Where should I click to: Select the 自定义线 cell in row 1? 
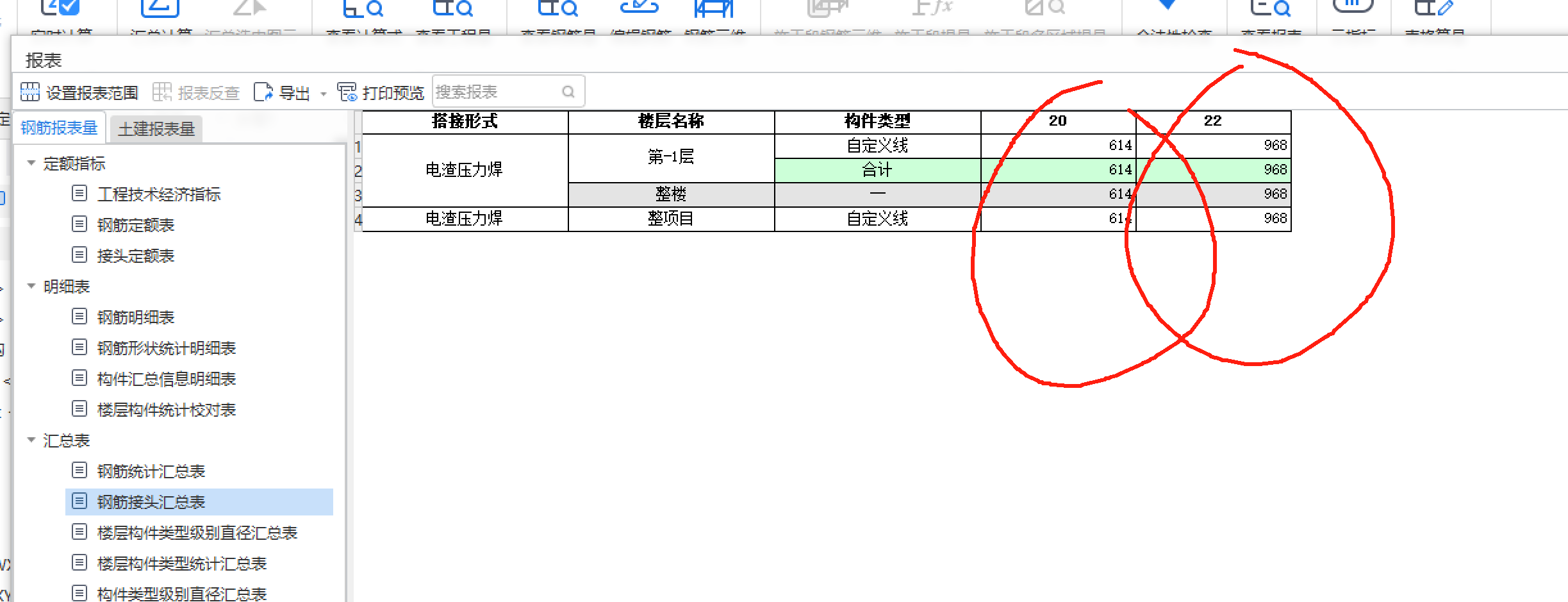tap(877, 146)
